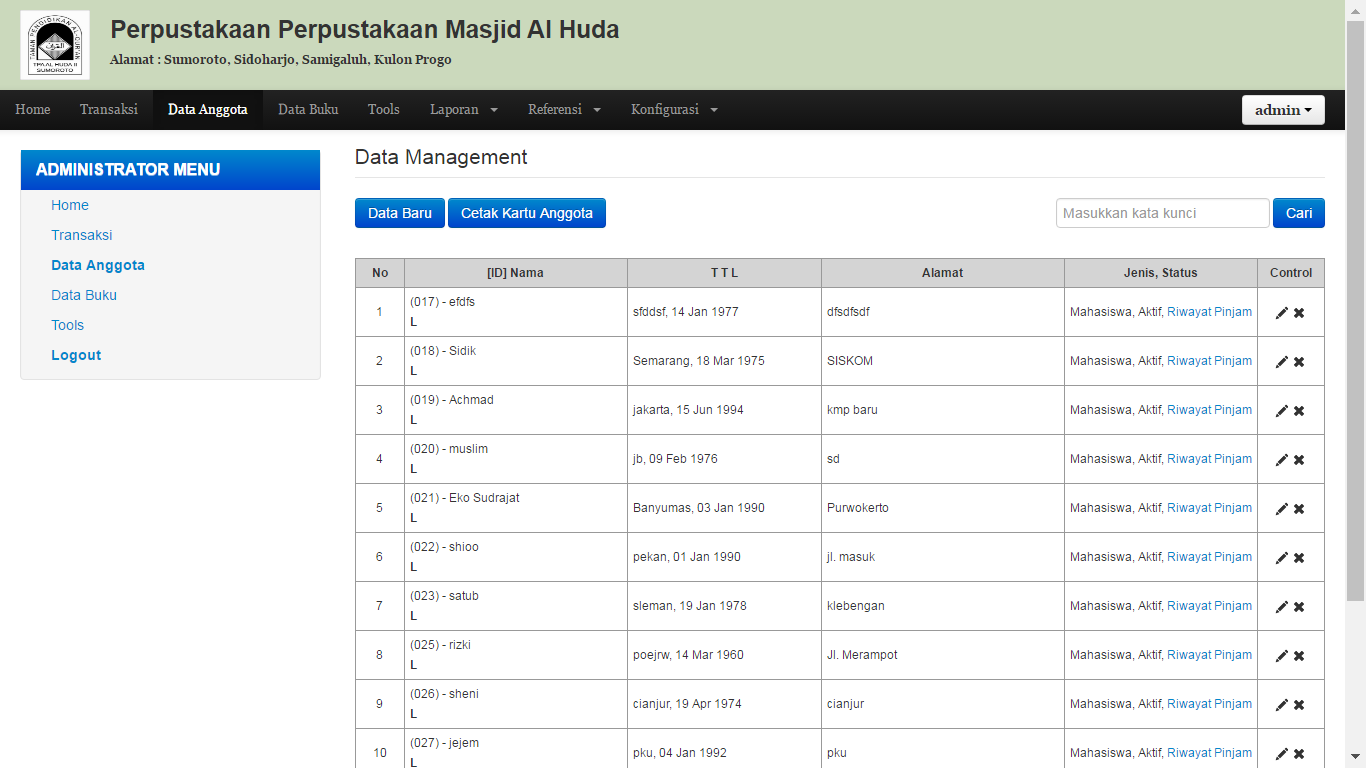Open the admin user dropdown
Screen dimensions: 1366x768
pos(1283,110)
